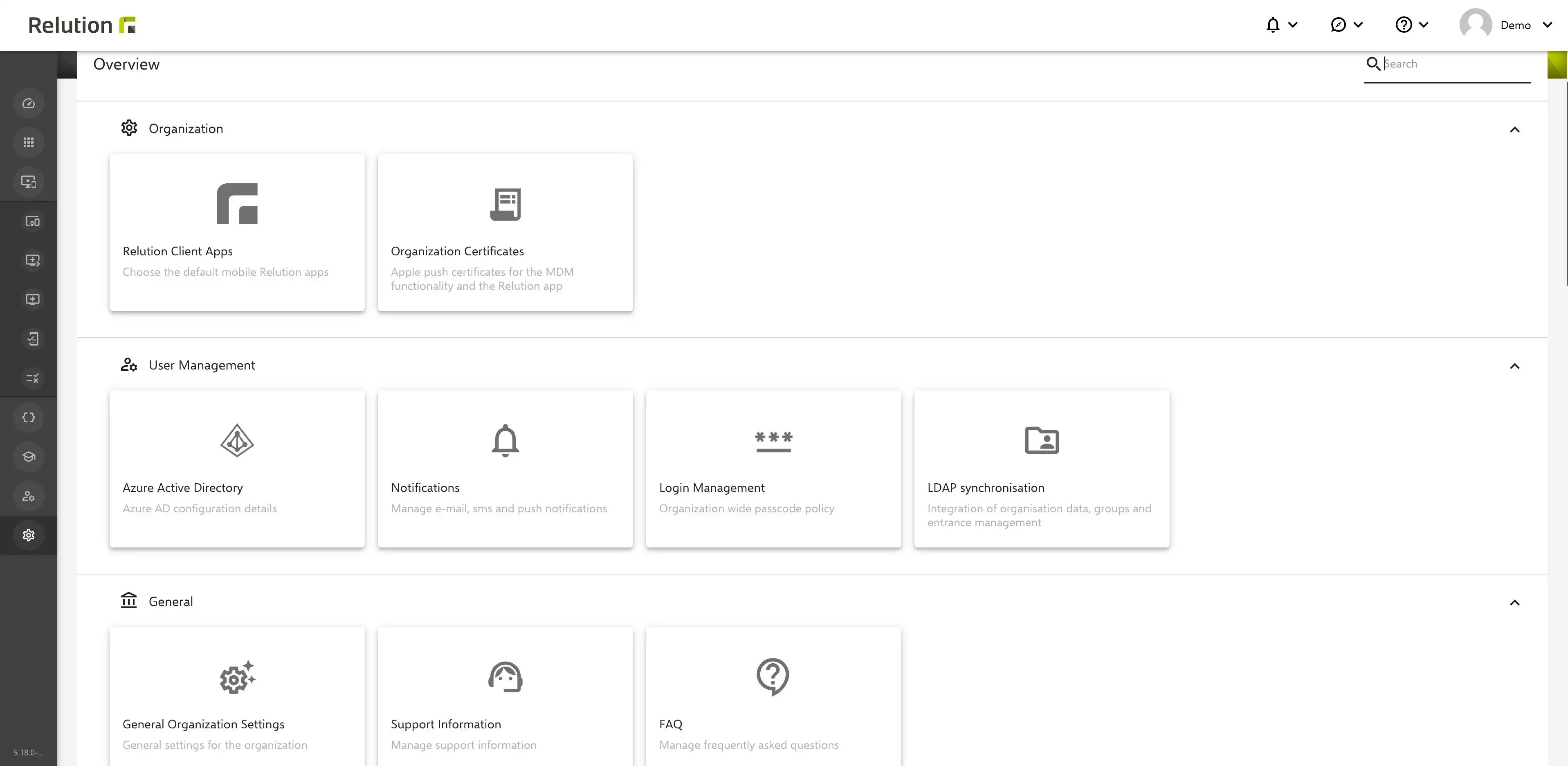
Task: Click the Demo user avatar
Action: [x=1476, y=25]
